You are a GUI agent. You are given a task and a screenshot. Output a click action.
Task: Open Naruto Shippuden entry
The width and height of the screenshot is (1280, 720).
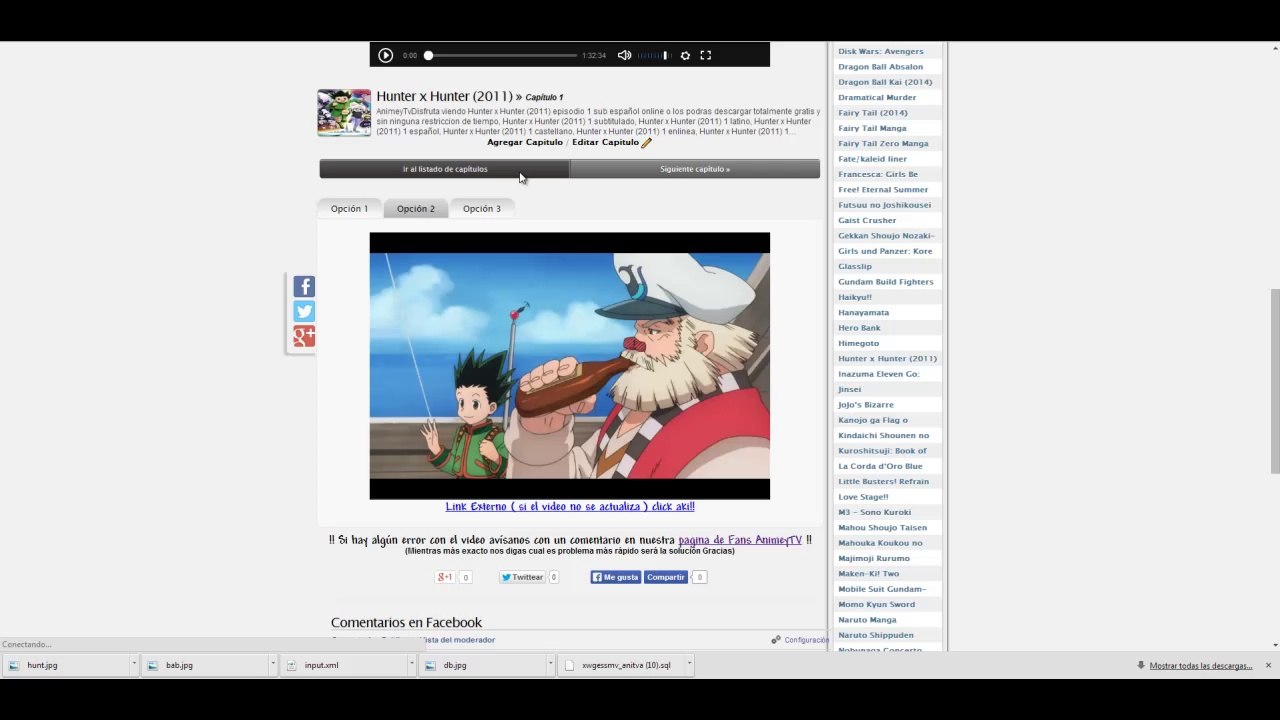(876, 635)
